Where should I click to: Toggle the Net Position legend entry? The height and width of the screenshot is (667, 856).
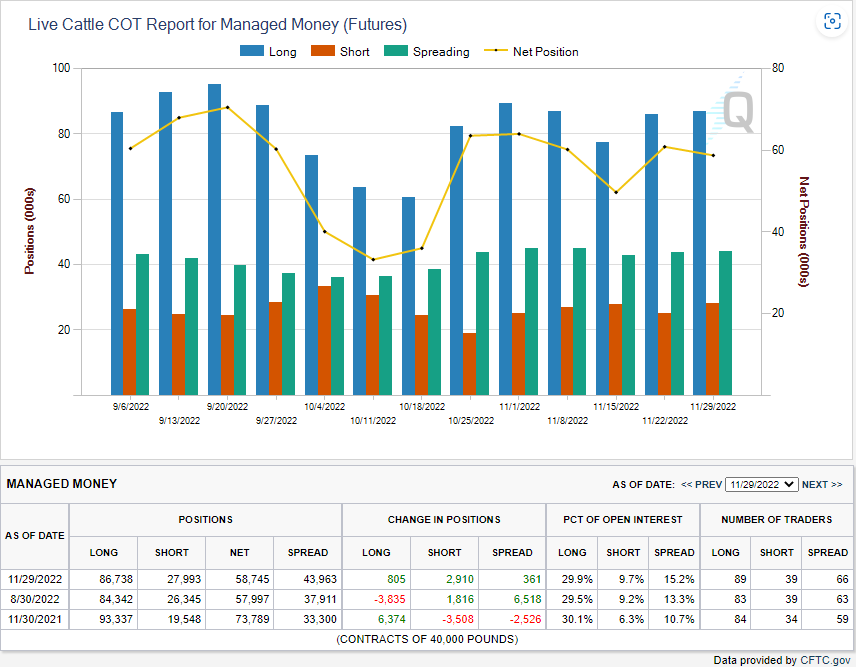(531, 51)
